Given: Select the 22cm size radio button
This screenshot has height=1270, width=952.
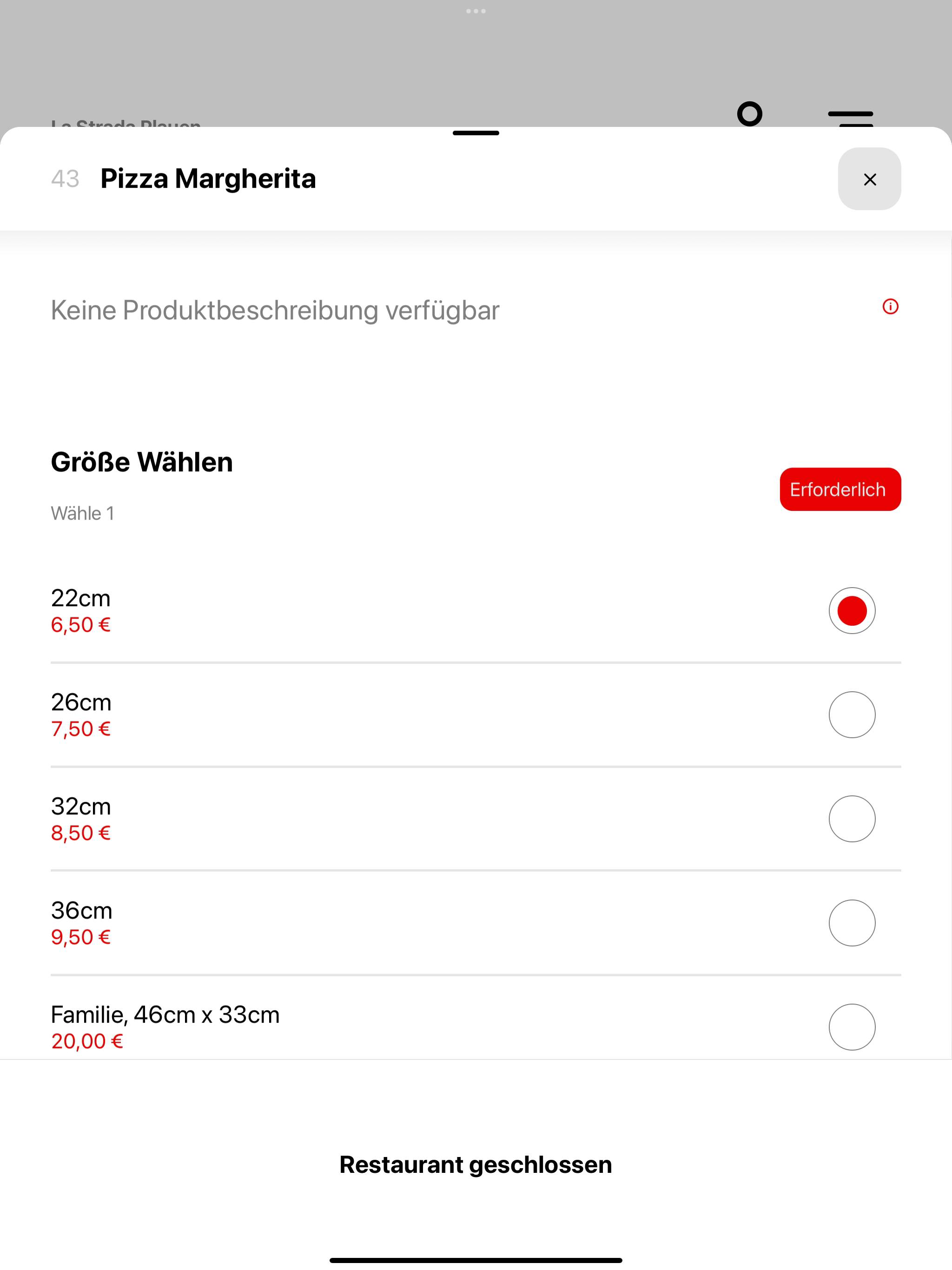Looking at the screenshot, I should point(852,610).
